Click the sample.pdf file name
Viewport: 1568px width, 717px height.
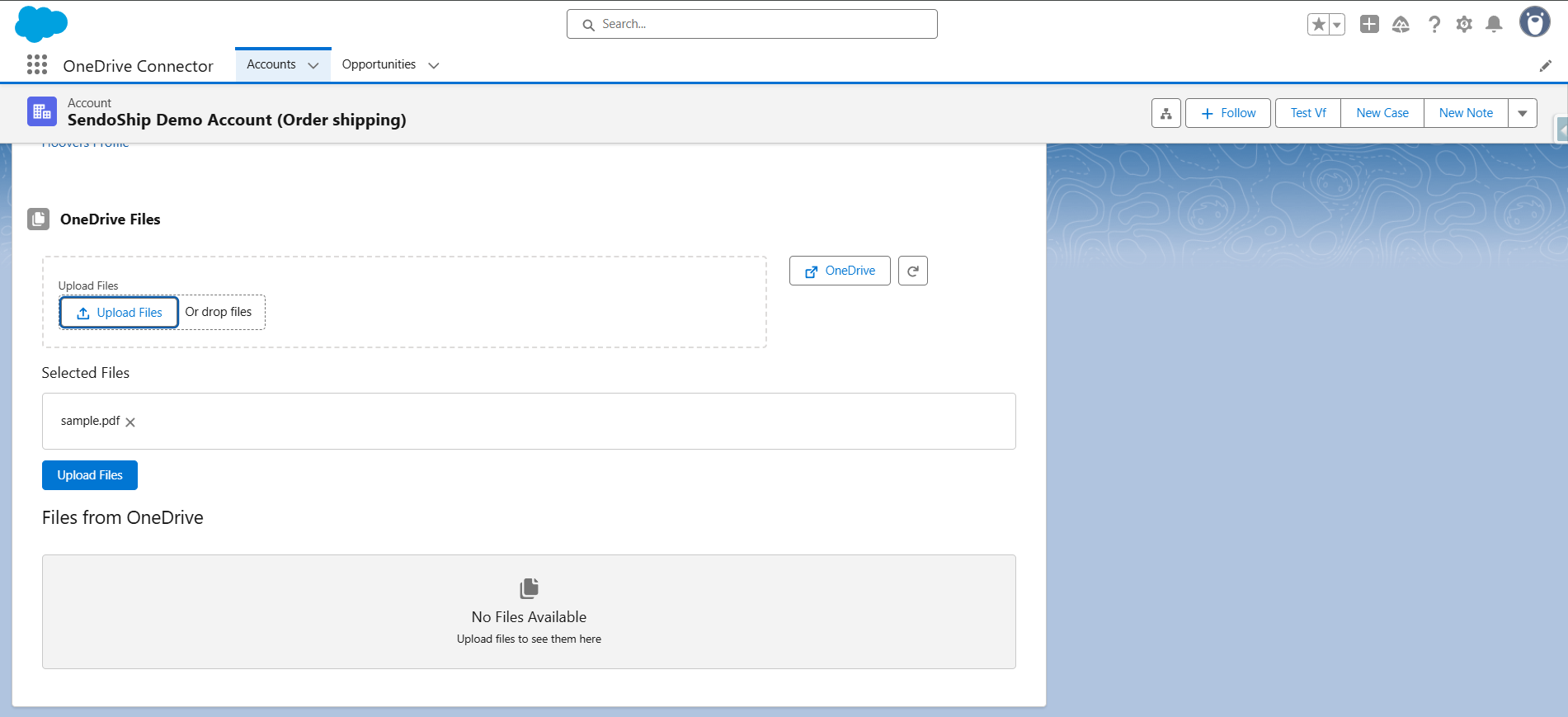(90, 421)
